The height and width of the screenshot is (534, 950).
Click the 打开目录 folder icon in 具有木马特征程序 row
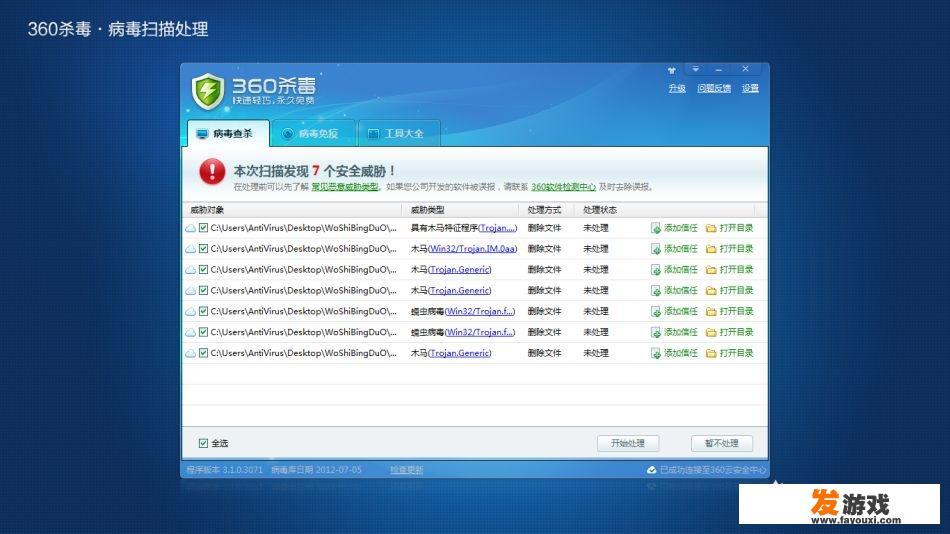point(711,229)
